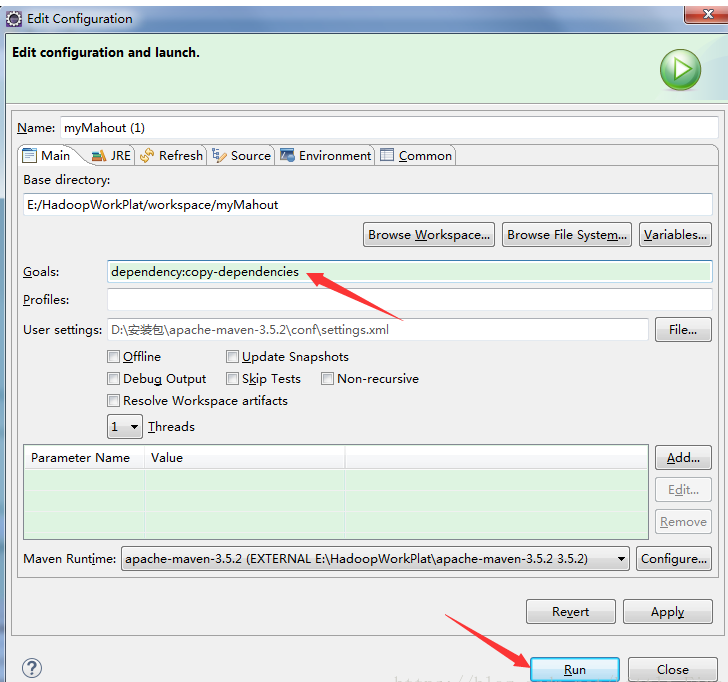Open the Refresh tab

point(171,156)
